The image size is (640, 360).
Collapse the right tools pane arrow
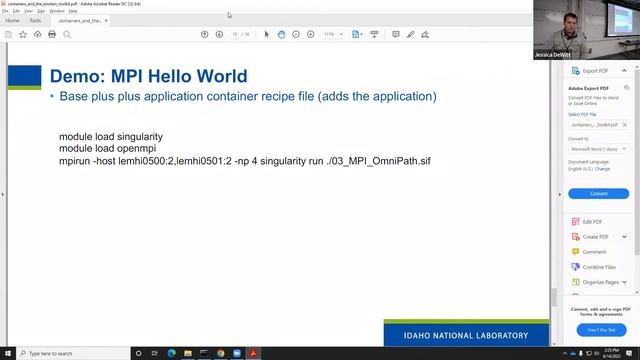(560, 194)
